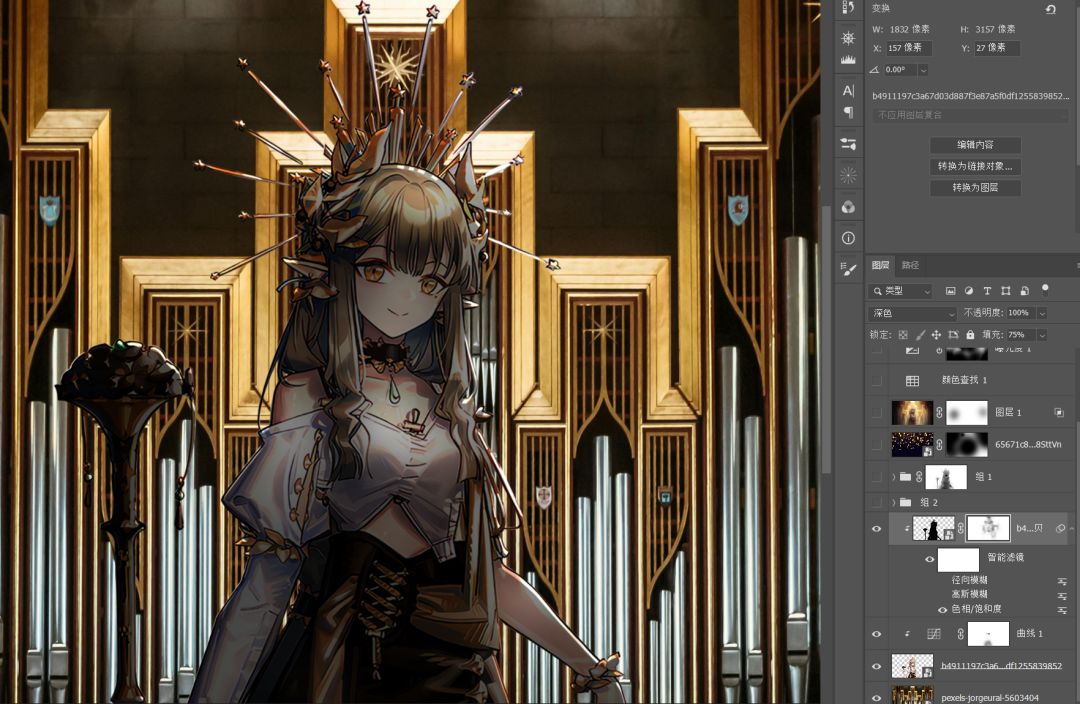Screen dimensions: 1080x704
Task: Click the 编辑内容 button
Action: point(974,145)
